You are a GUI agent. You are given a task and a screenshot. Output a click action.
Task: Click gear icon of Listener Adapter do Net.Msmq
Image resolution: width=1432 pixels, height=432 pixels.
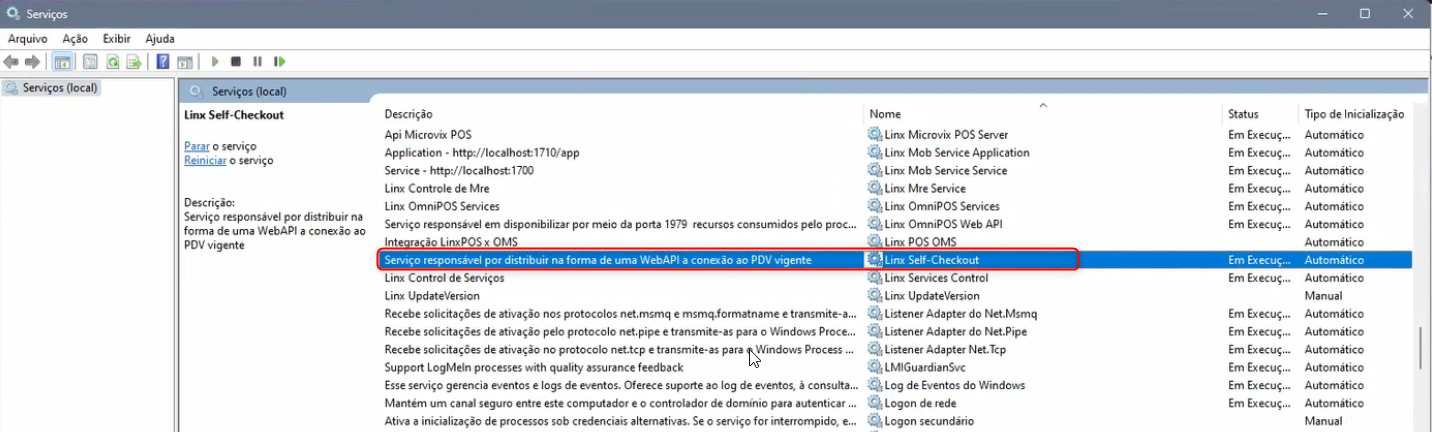[x=875, y=314]
